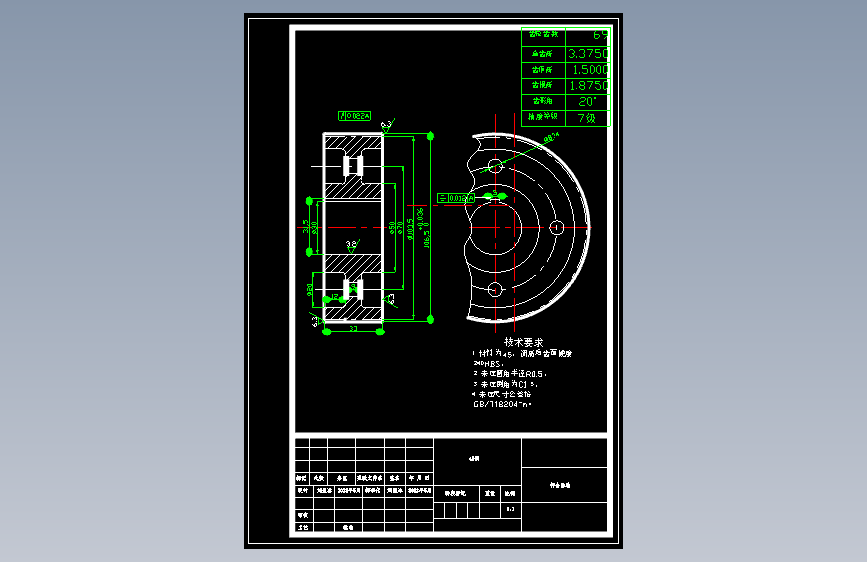This screenshot has height=562, width=867.
Task: Select the ø70 diameter dimension
Action: [400, 227]
